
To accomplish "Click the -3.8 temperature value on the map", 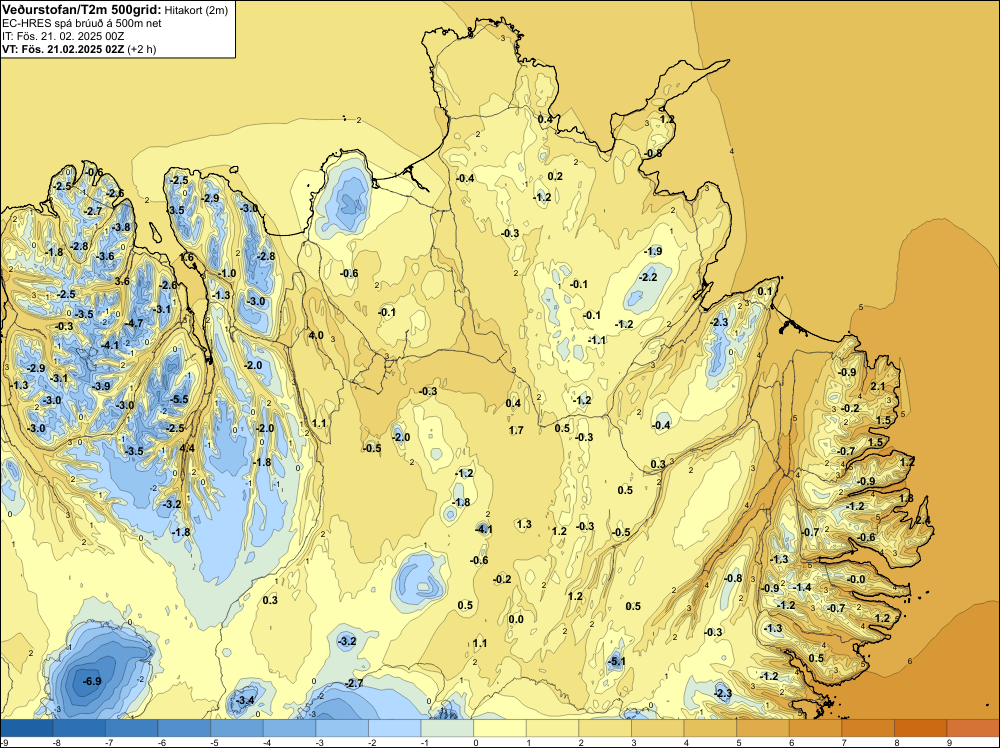I will point(121,227).
